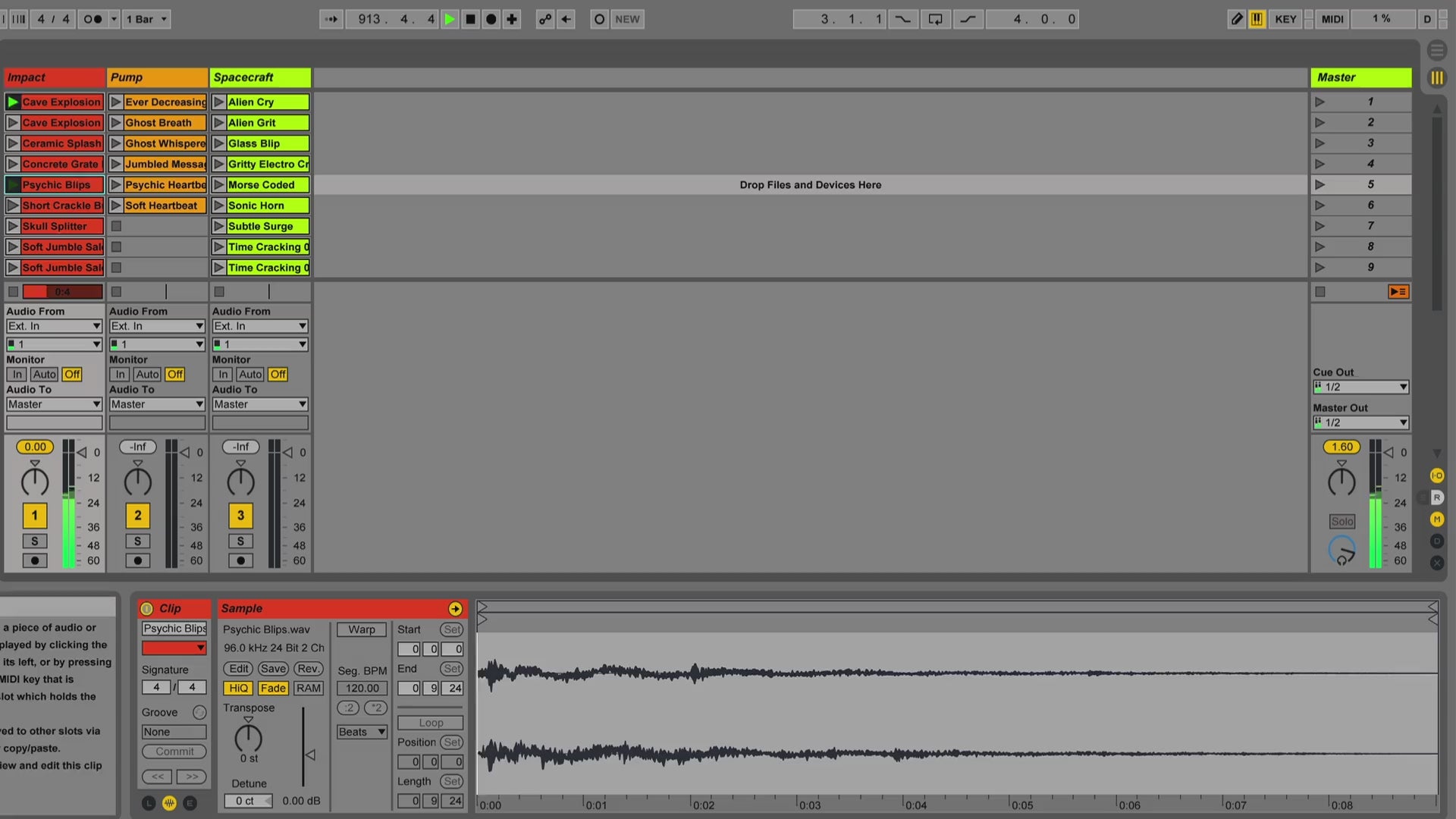Viewport: 1456px width, 819px height.
Task: Open the KEY map mode
Action: 1285,19
